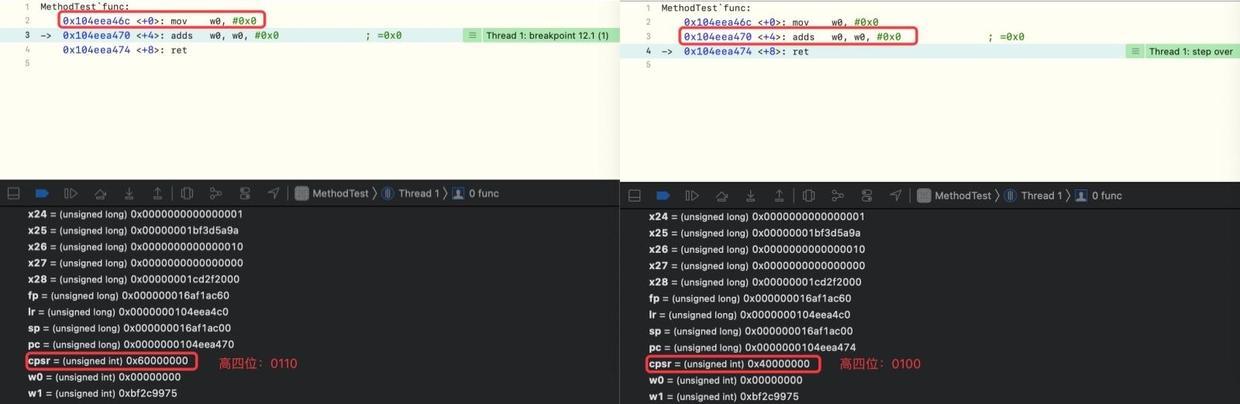This screenshot has width=1240, height=404.
Task: Open Debug Memory Graph in left window
Action: click(216, 194)
